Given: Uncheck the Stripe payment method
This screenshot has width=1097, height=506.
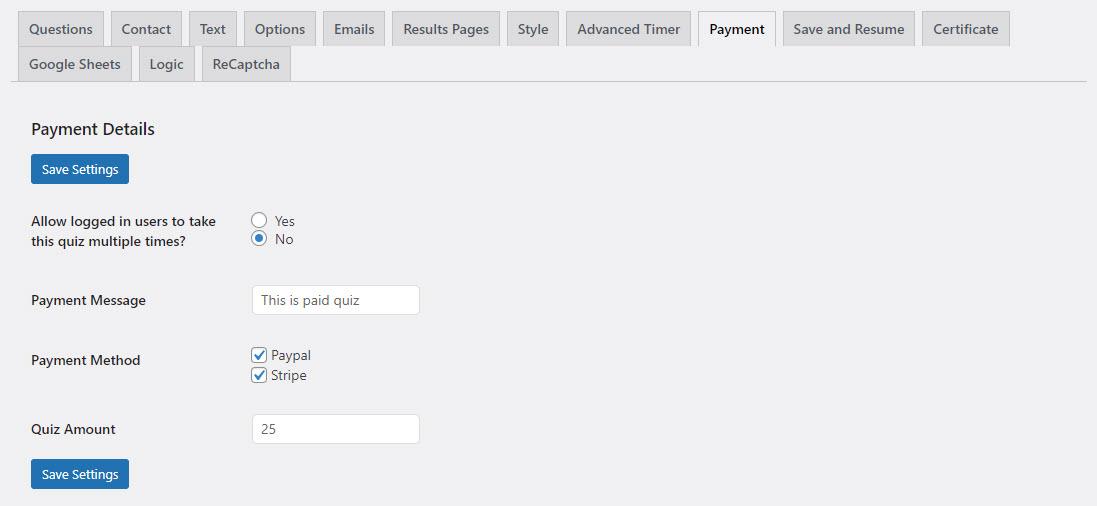Looking at the screenshot, I should (260, 375).
